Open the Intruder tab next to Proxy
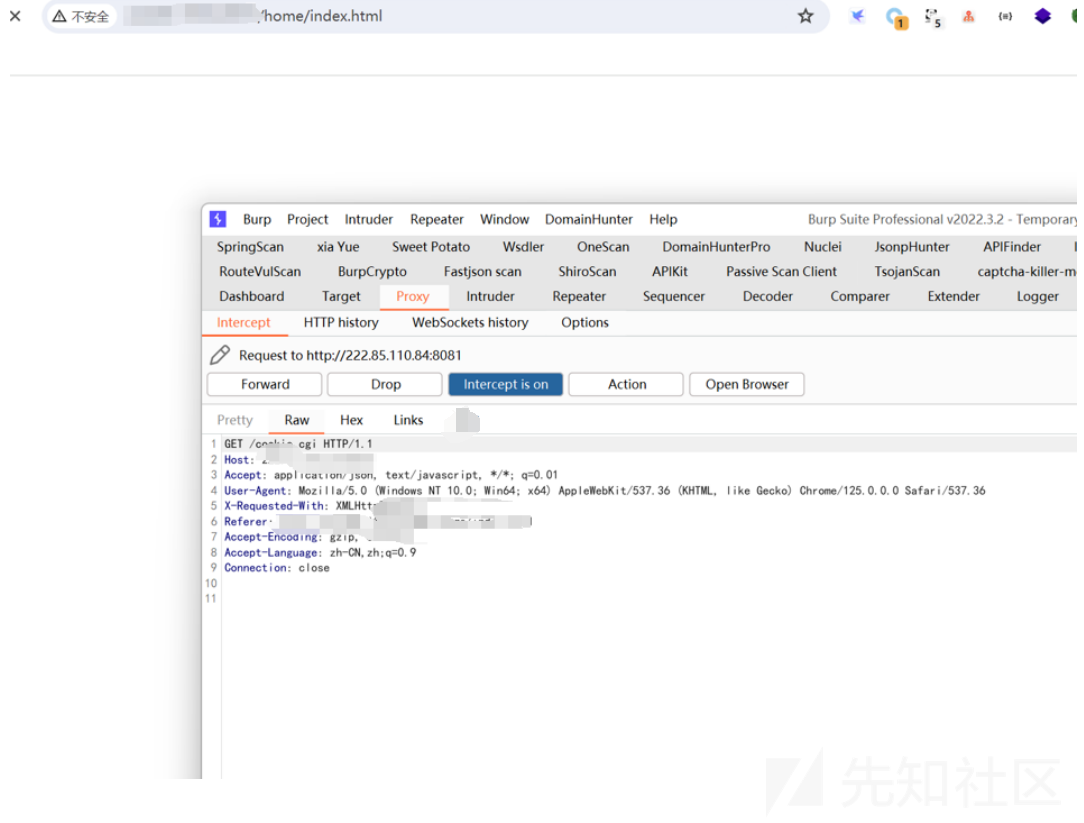The image size is (1084, 823). pos(490,297)
